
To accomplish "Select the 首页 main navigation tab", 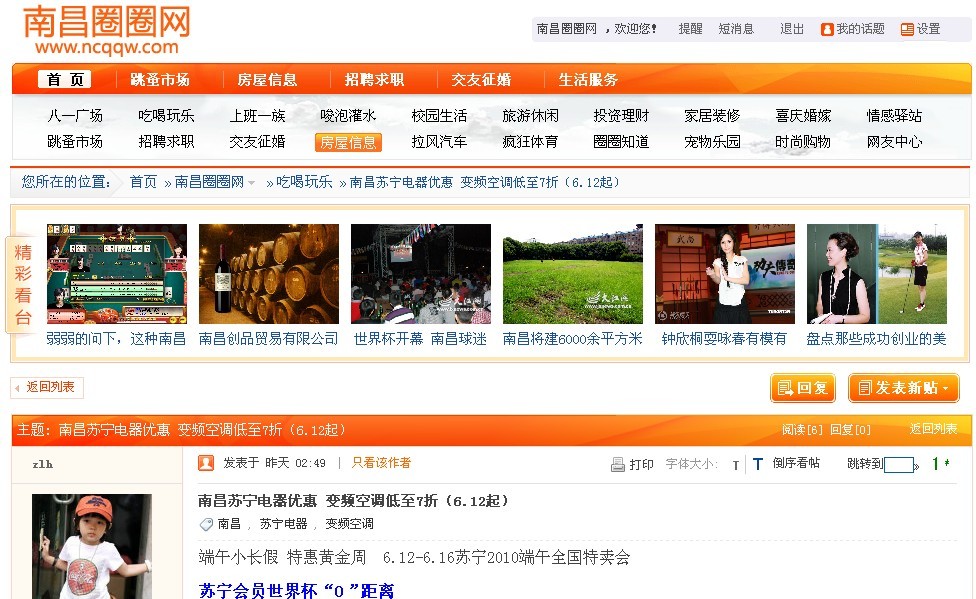I will (65, 80).
